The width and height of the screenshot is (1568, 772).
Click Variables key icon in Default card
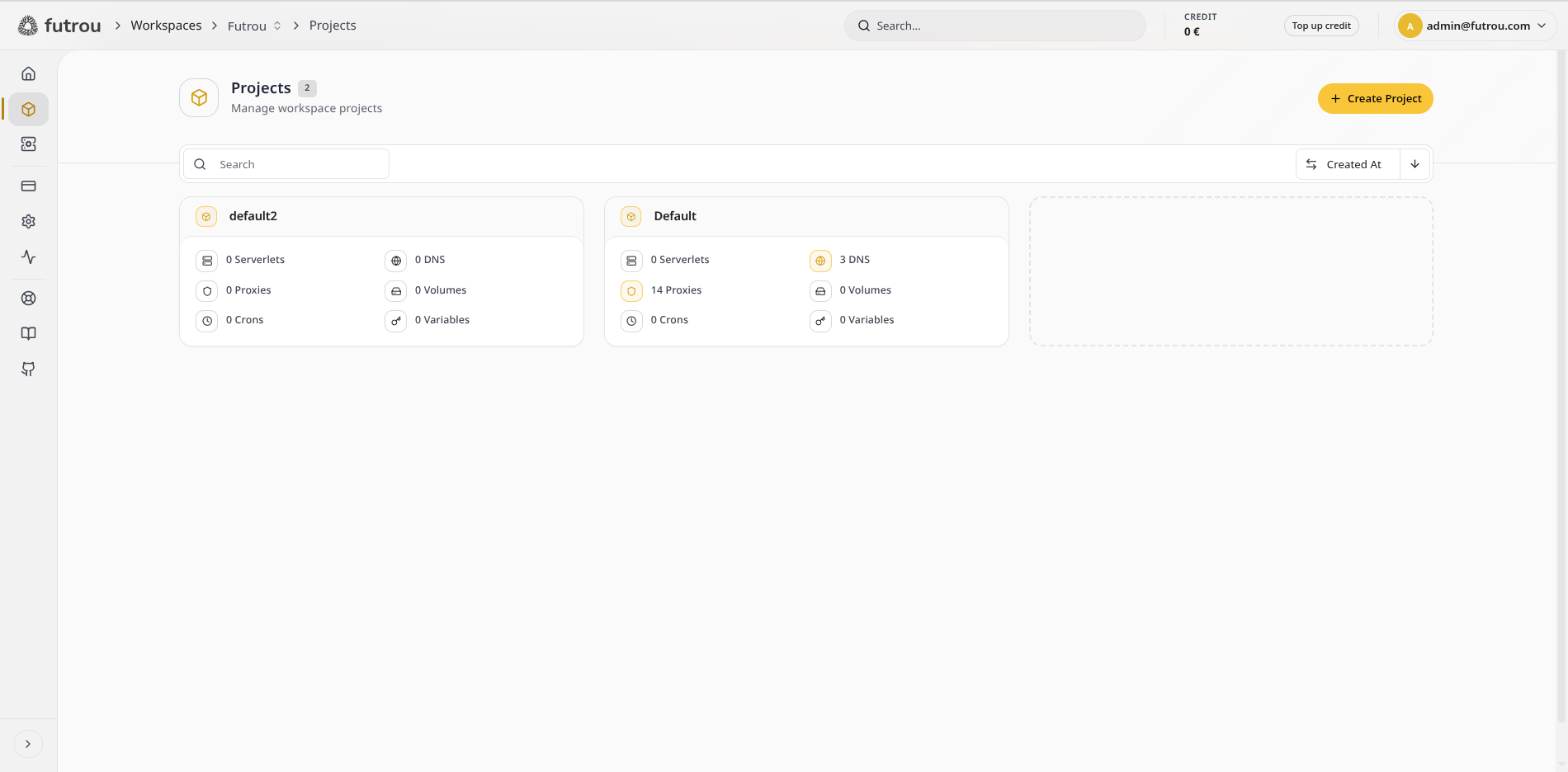(x=820, y=321)
